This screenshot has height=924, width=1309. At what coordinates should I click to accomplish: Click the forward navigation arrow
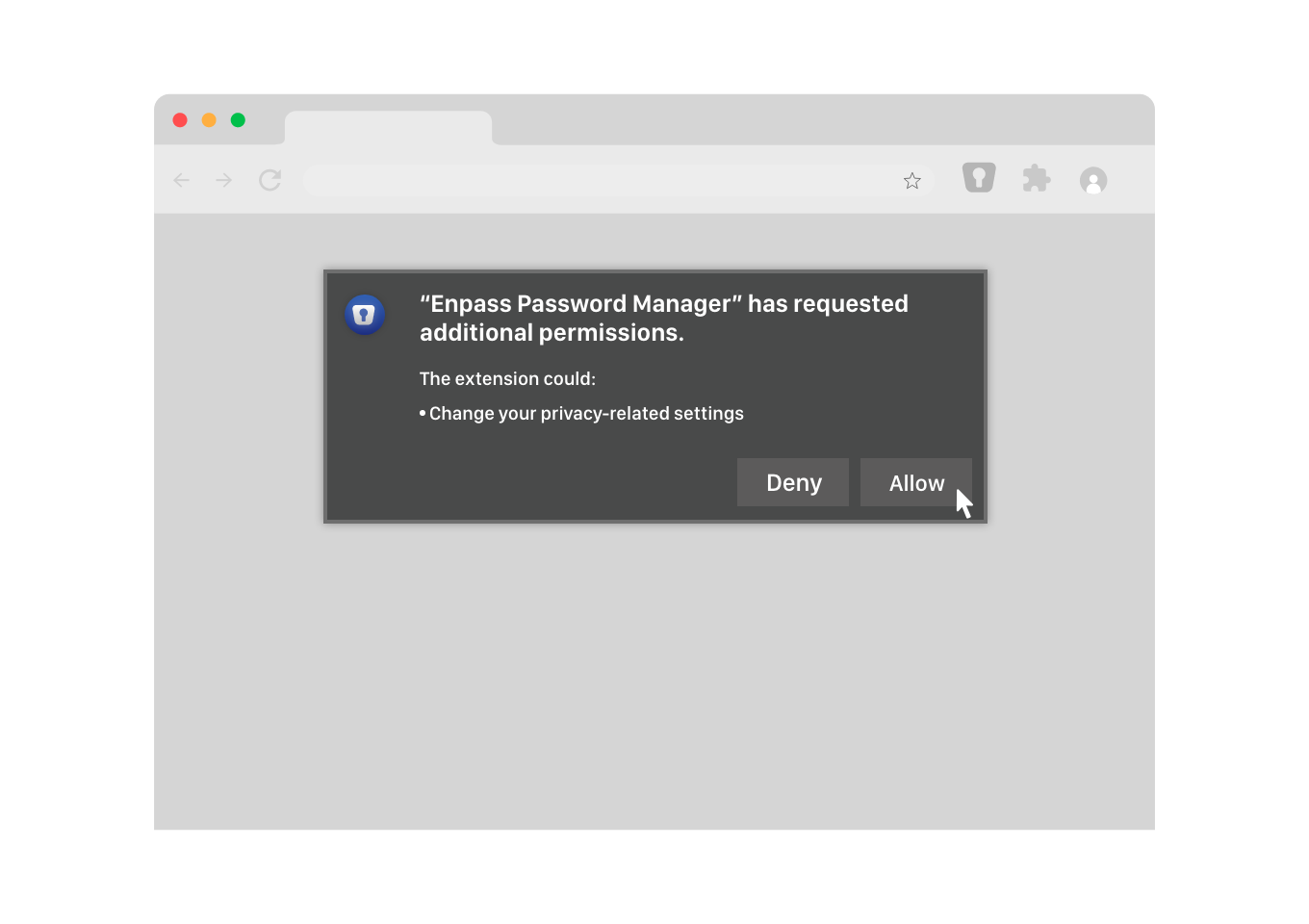[223, 180]
